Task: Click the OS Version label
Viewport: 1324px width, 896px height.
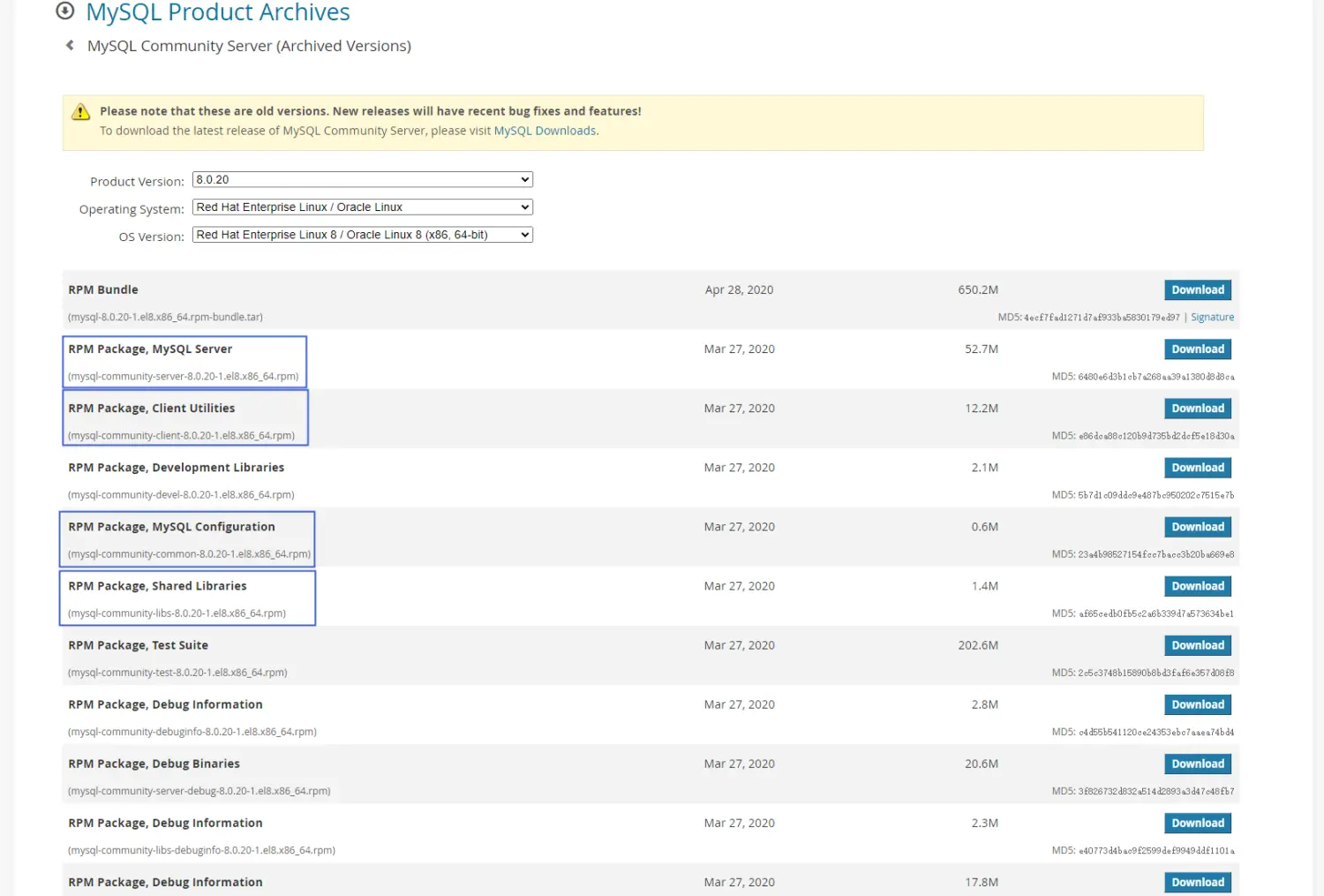Action: point(152,237)
